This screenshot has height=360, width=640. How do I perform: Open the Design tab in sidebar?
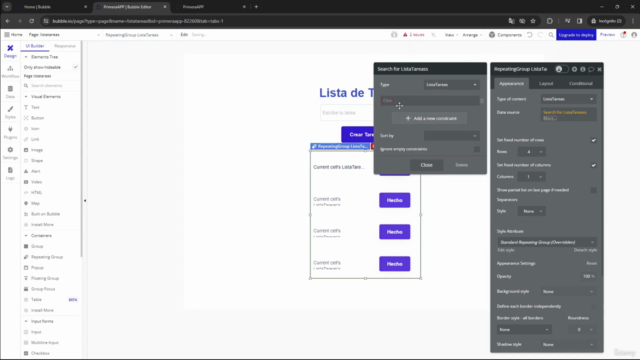(10, 51)
